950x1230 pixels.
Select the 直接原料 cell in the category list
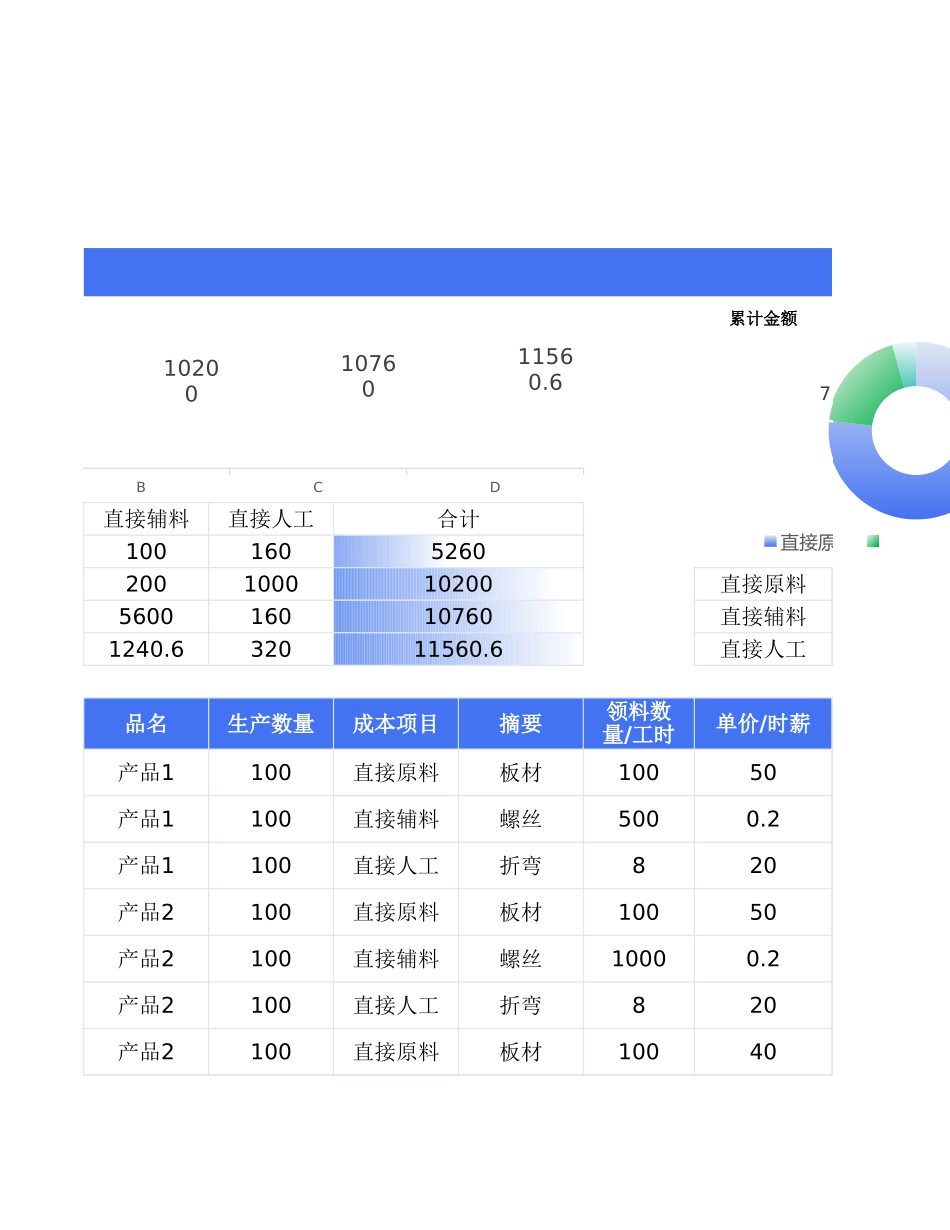click(762, 584)
